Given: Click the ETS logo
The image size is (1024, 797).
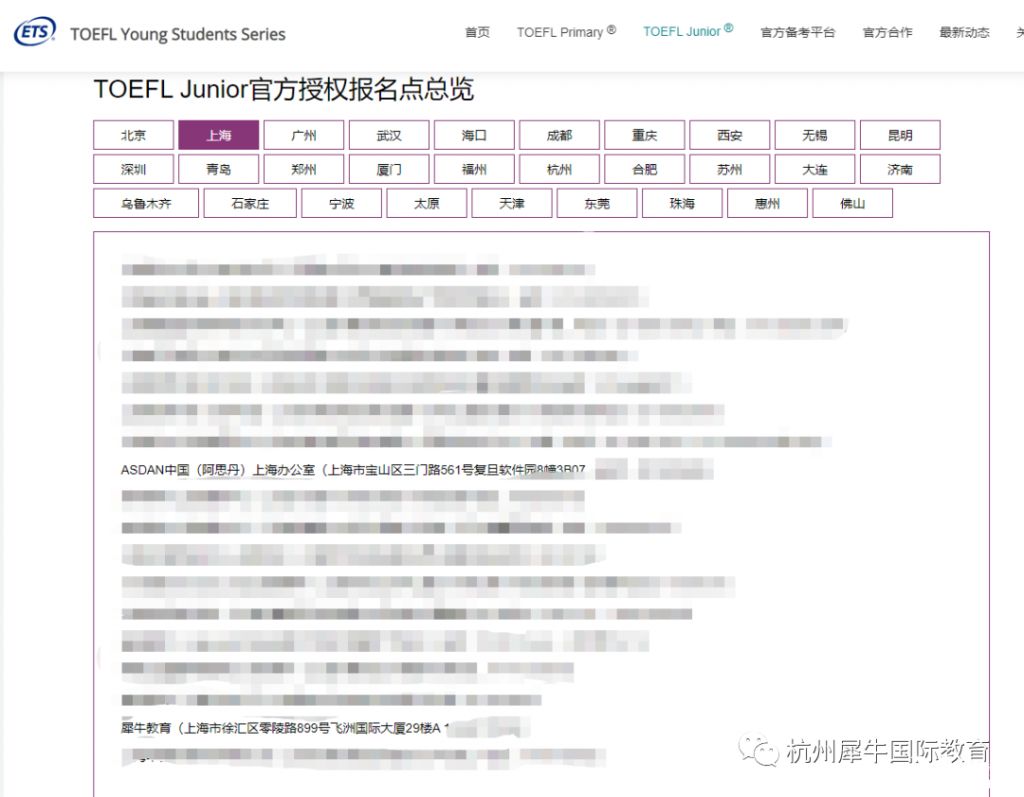Looking at the screenshot, I should point(35,31).
